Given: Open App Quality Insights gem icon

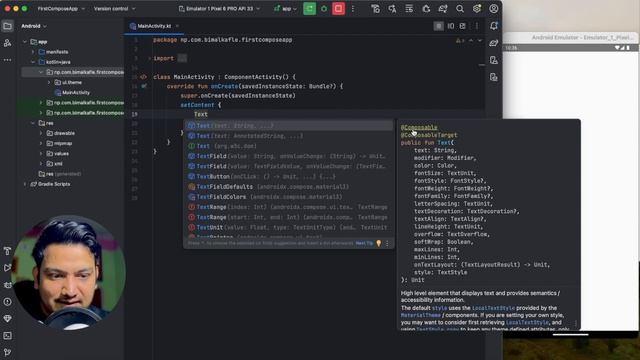Looking at the screenshot, I should click(x=7, y=319).
